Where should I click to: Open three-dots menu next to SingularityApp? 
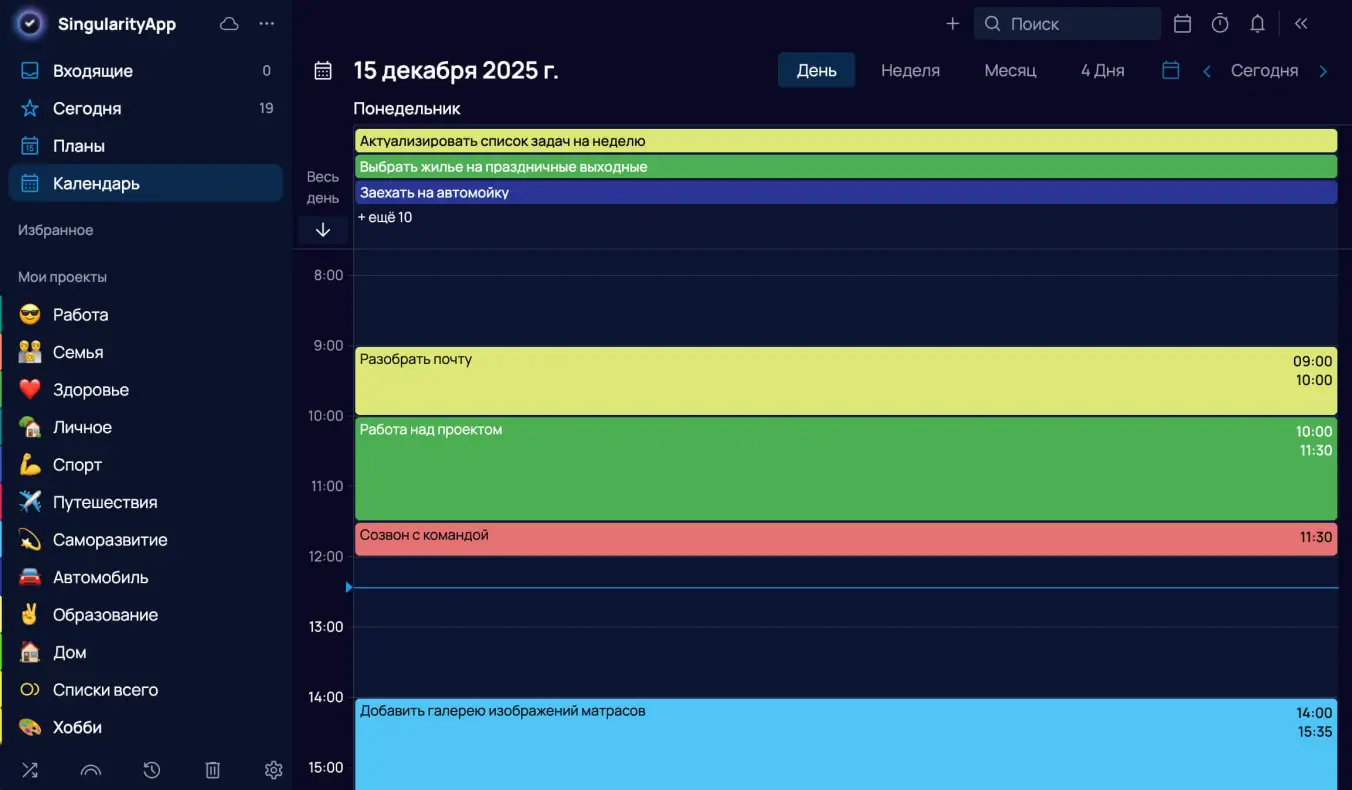point(266,24)
